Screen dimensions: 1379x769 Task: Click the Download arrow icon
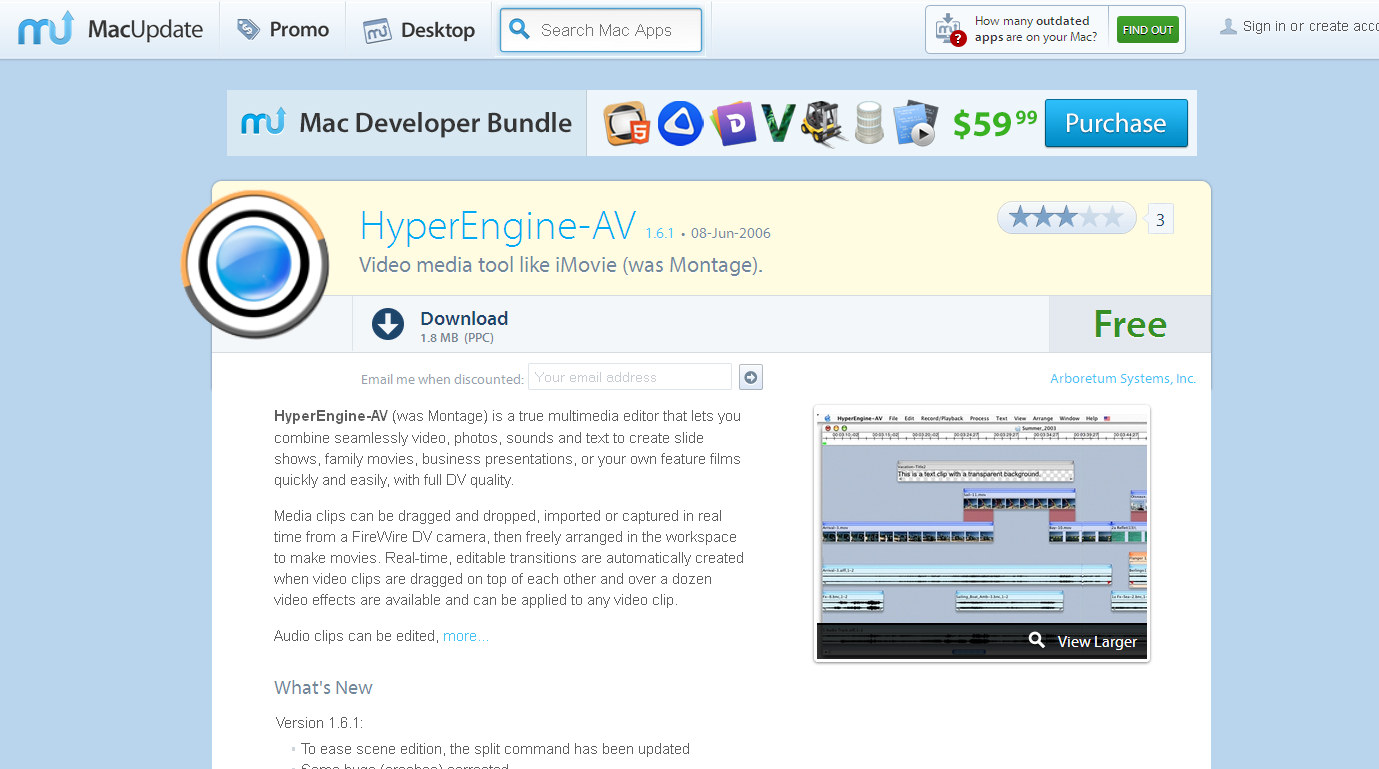(x=388, y=324)
